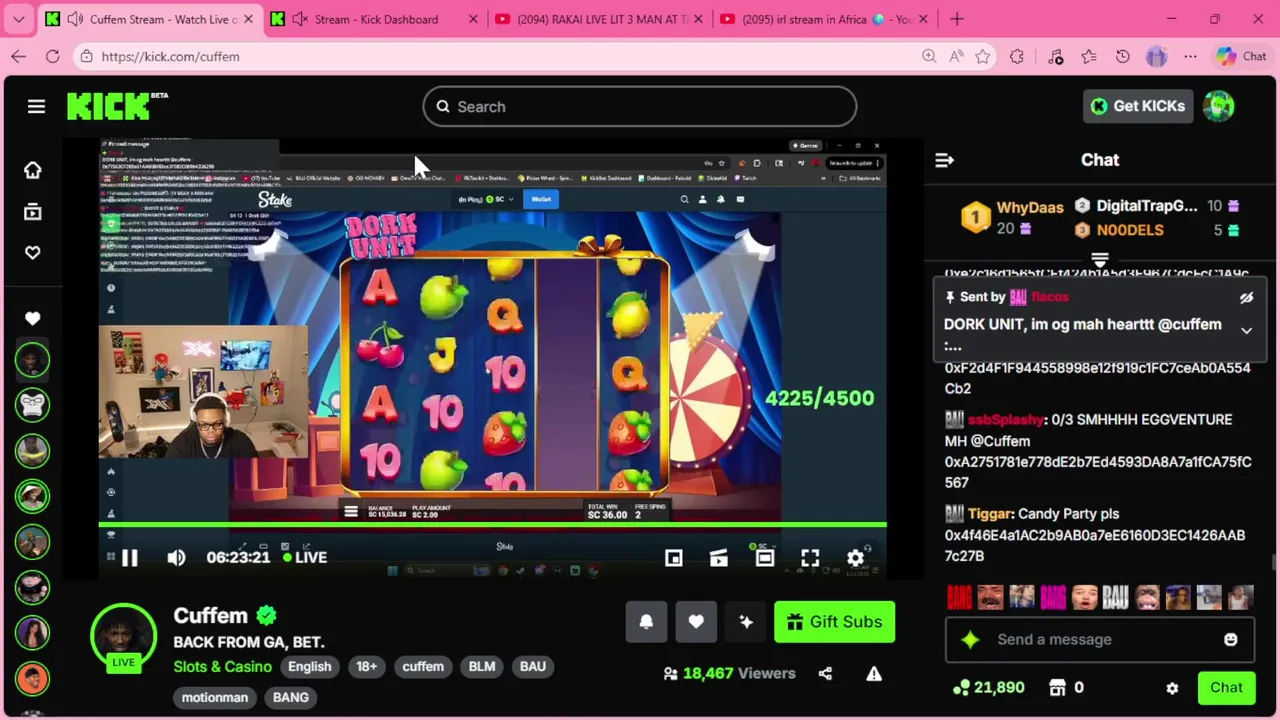
Task: Open chat settings gear
Action: point(1172,688)
